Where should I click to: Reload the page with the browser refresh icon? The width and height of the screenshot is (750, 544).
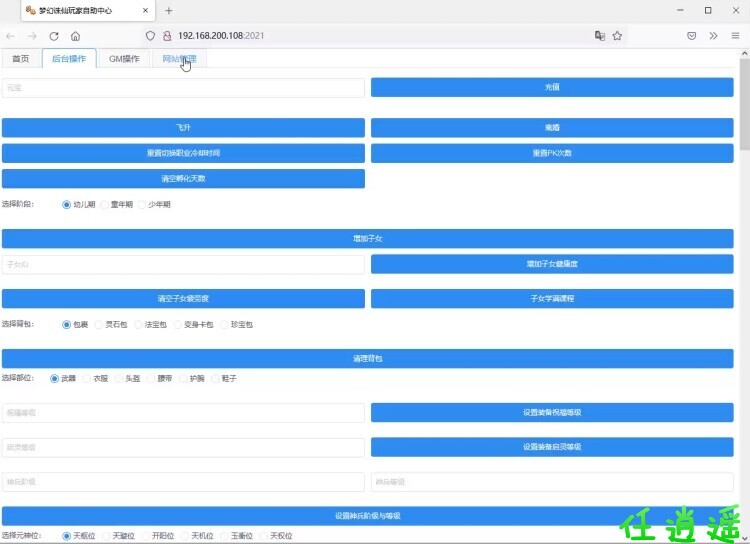click(54, 35)
